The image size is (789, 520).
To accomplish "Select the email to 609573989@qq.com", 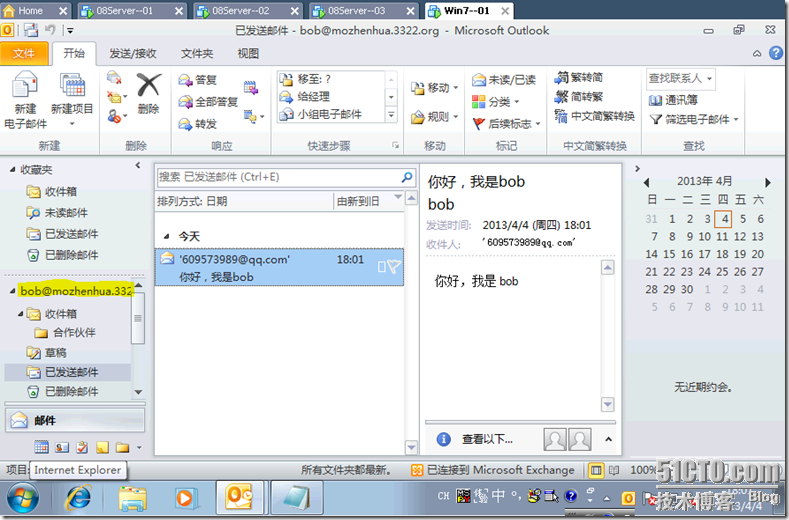I will point(279,267).
